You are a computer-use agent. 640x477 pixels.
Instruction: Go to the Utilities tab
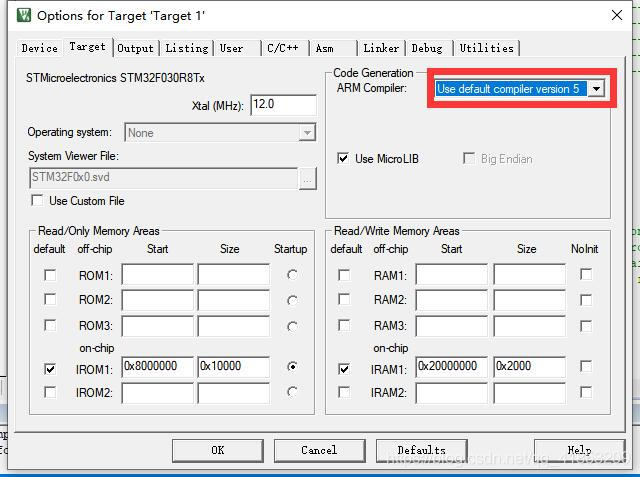[487, 48]
